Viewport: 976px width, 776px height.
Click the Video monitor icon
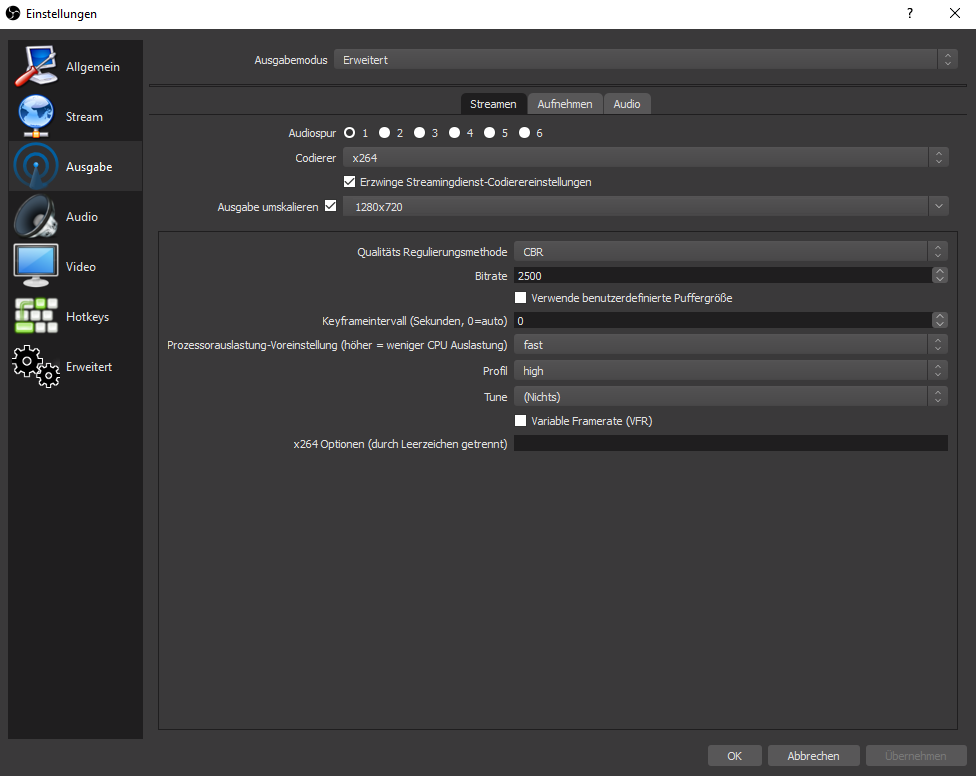coord(36,266)
